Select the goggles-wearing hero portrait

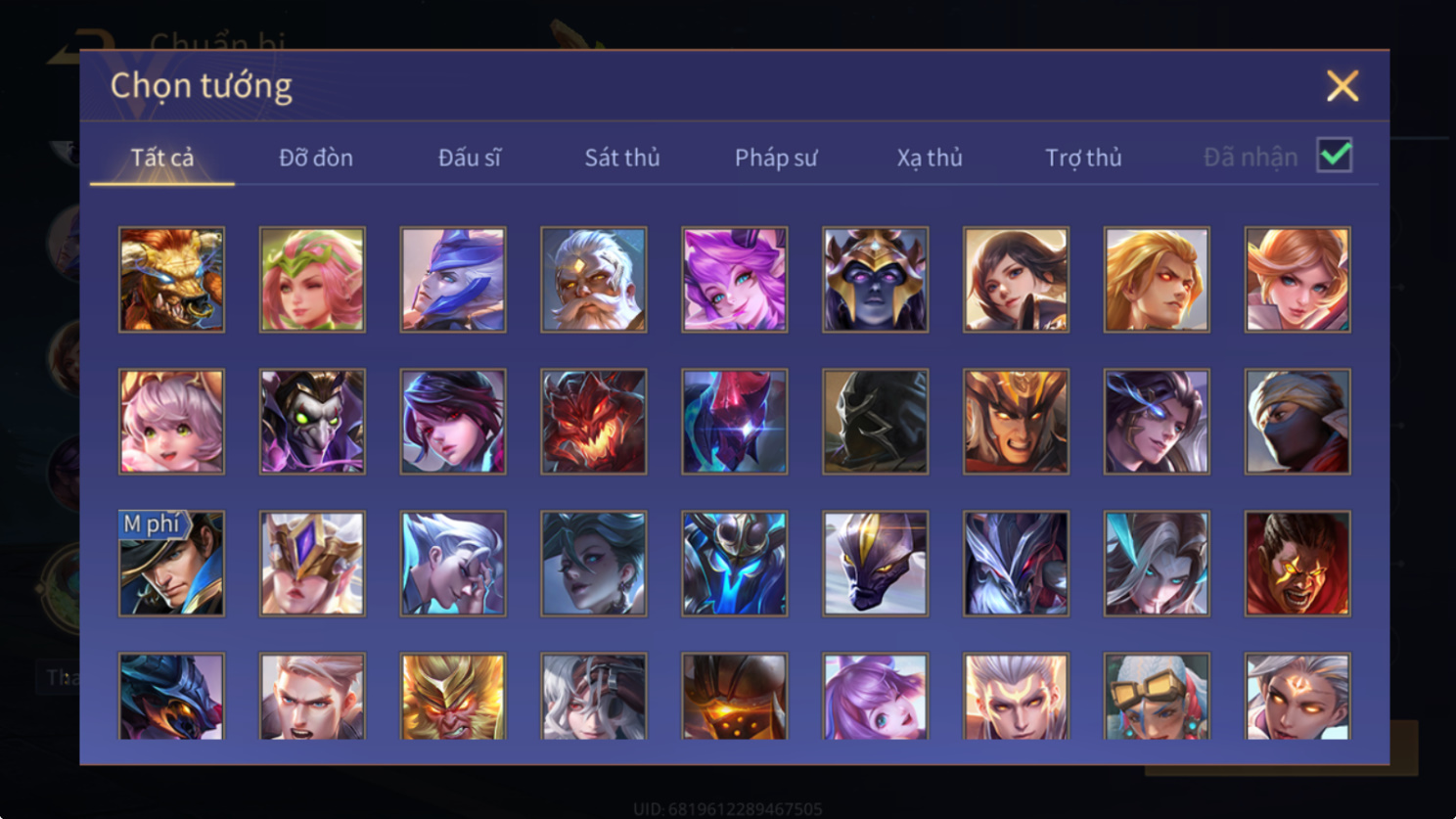[1157, 696]
